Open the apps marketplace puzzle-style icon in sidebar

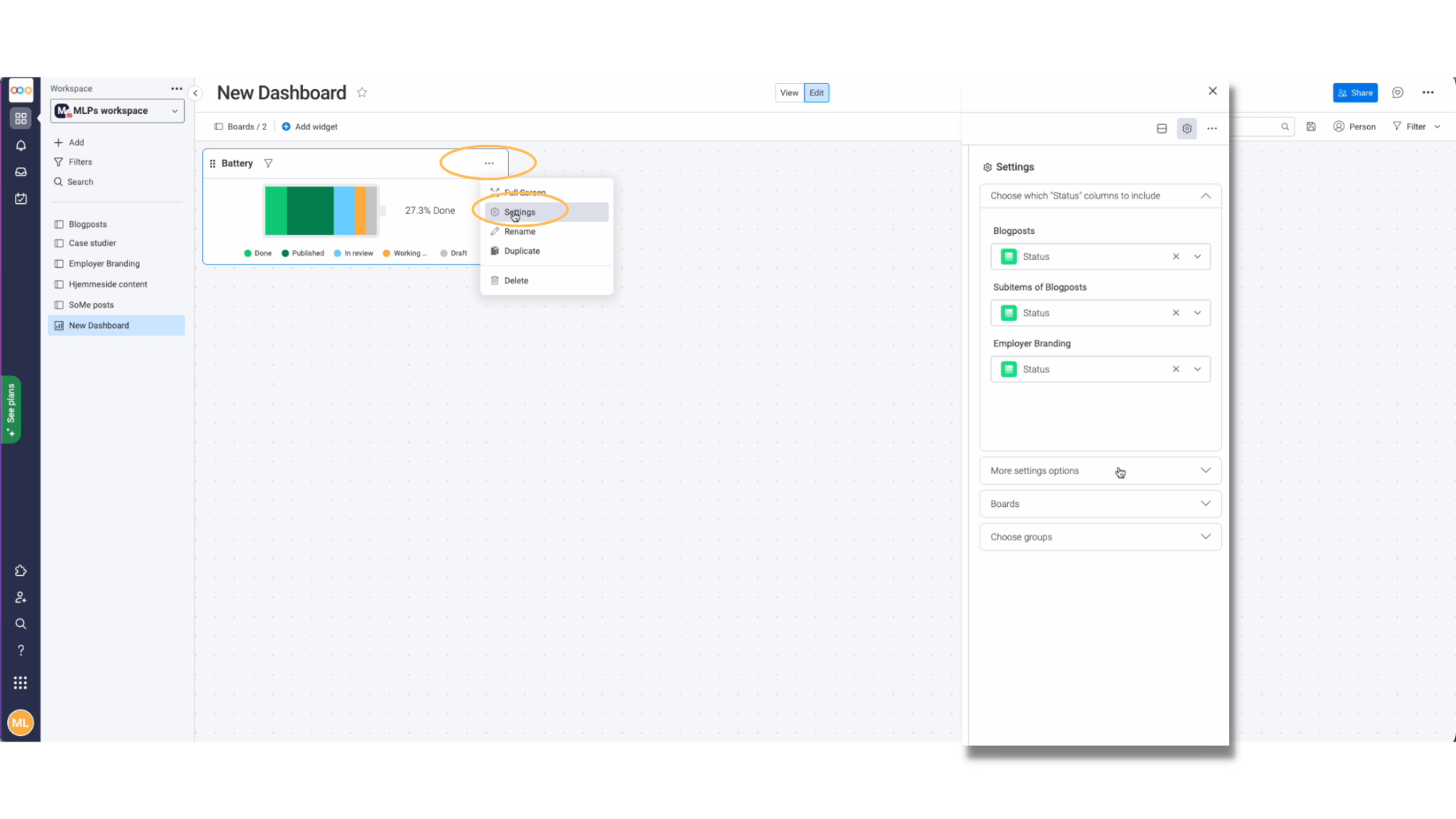(x=21, y=569)
